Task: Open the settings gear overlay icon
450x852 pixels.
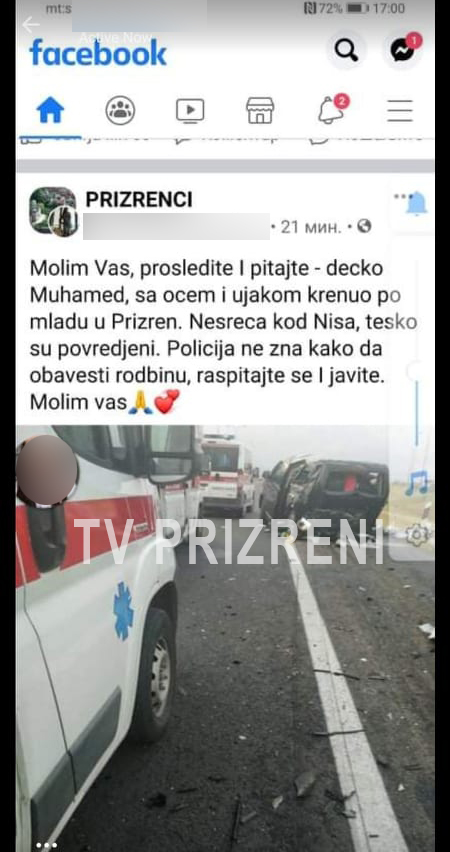Action: [417, 535]
